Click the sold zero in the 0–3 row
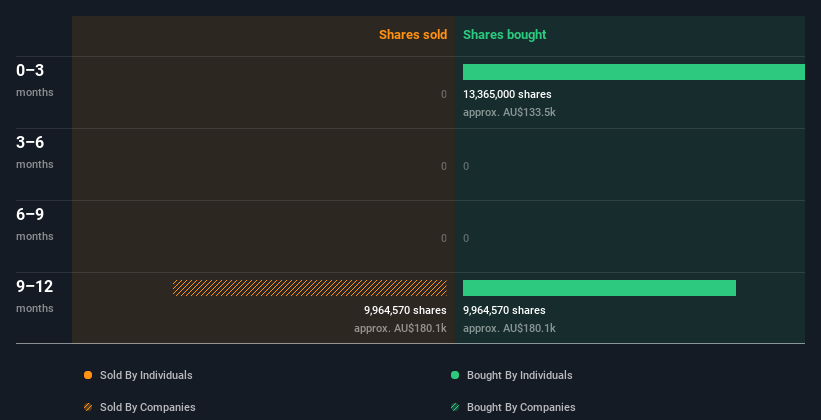821x420 pixels. (x=444, y=94)
